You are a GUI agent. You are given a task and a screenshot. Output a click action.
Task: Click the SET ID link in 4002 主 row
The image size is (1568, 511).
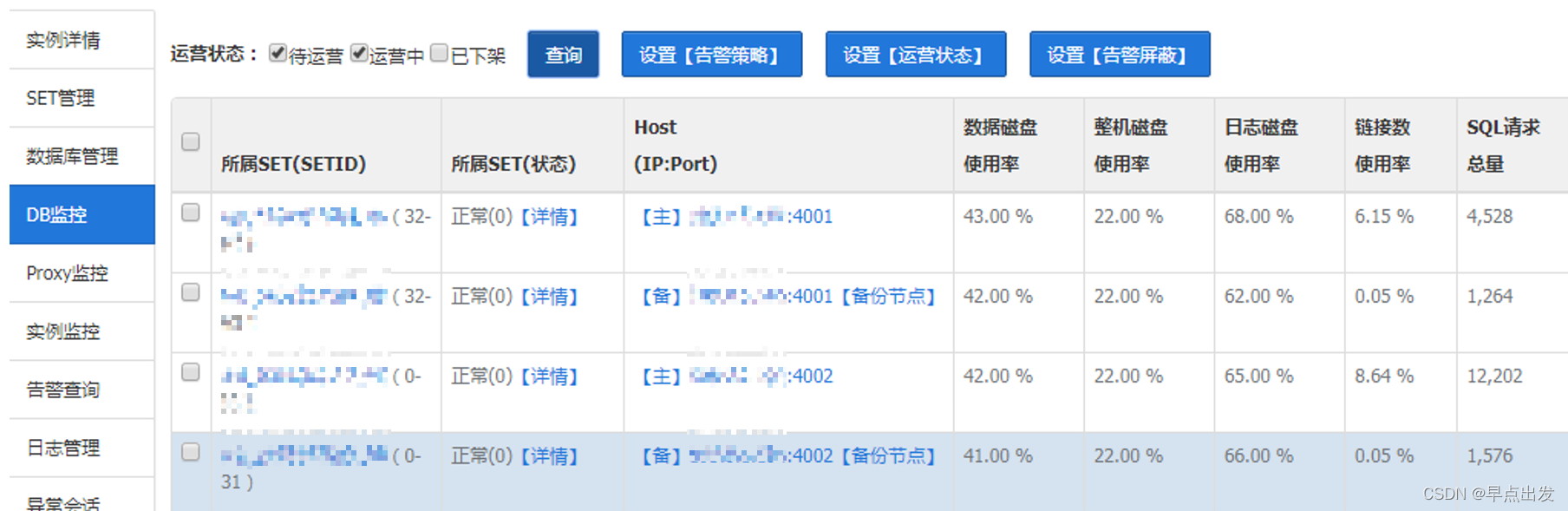coord(304,377)
